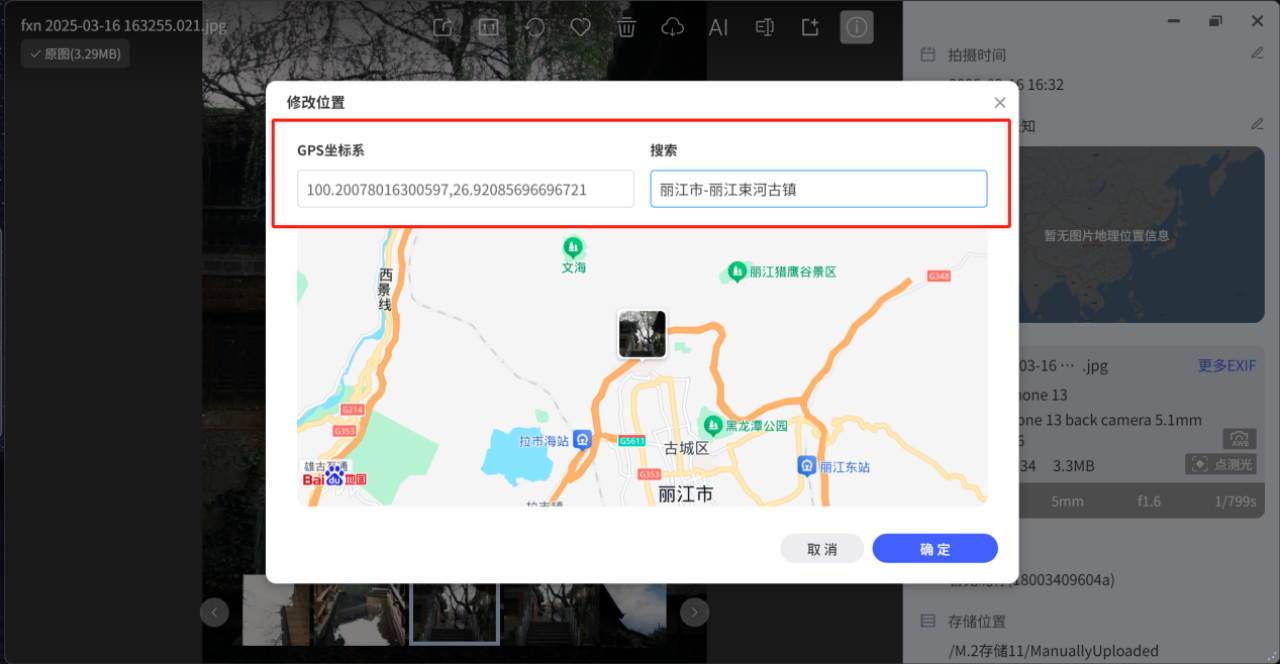1280x664 pixels.
Task: Click the 存储位置 label
Action: click(x=977, y=621)
